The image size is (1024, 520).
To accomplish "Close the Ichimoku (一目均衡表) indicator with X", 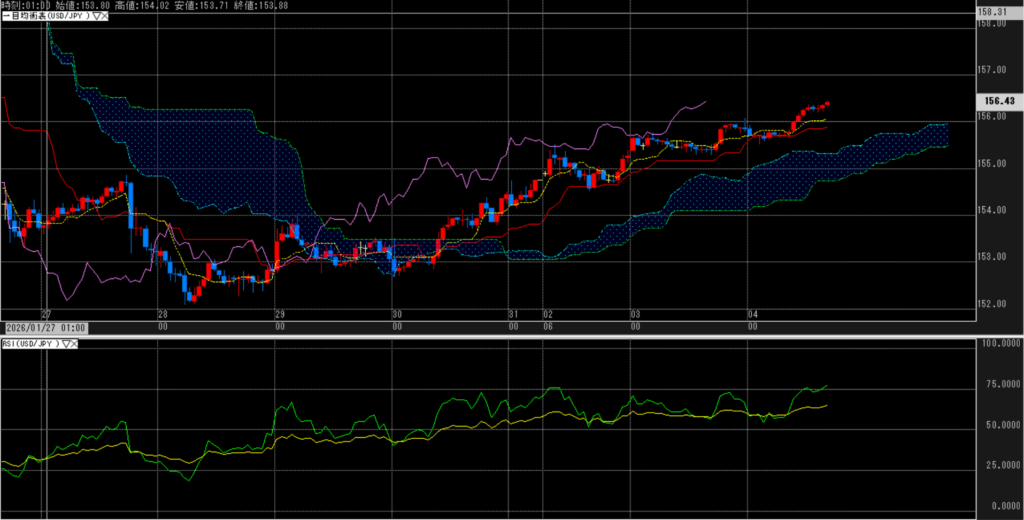I will [105, 18].
